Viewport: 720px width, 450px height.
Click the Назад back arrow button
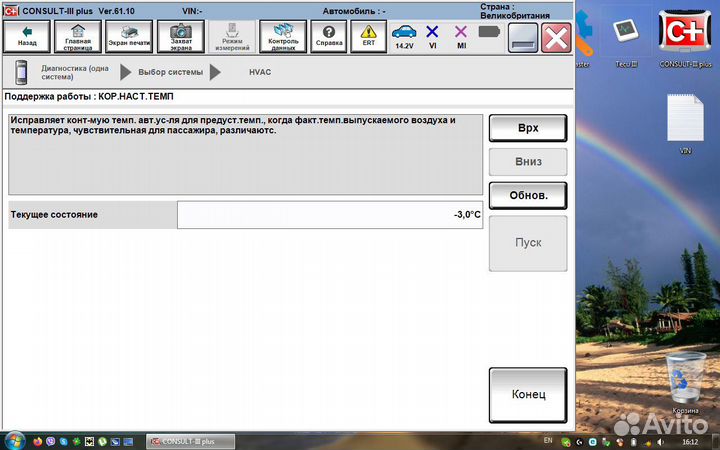pos(27,37)
